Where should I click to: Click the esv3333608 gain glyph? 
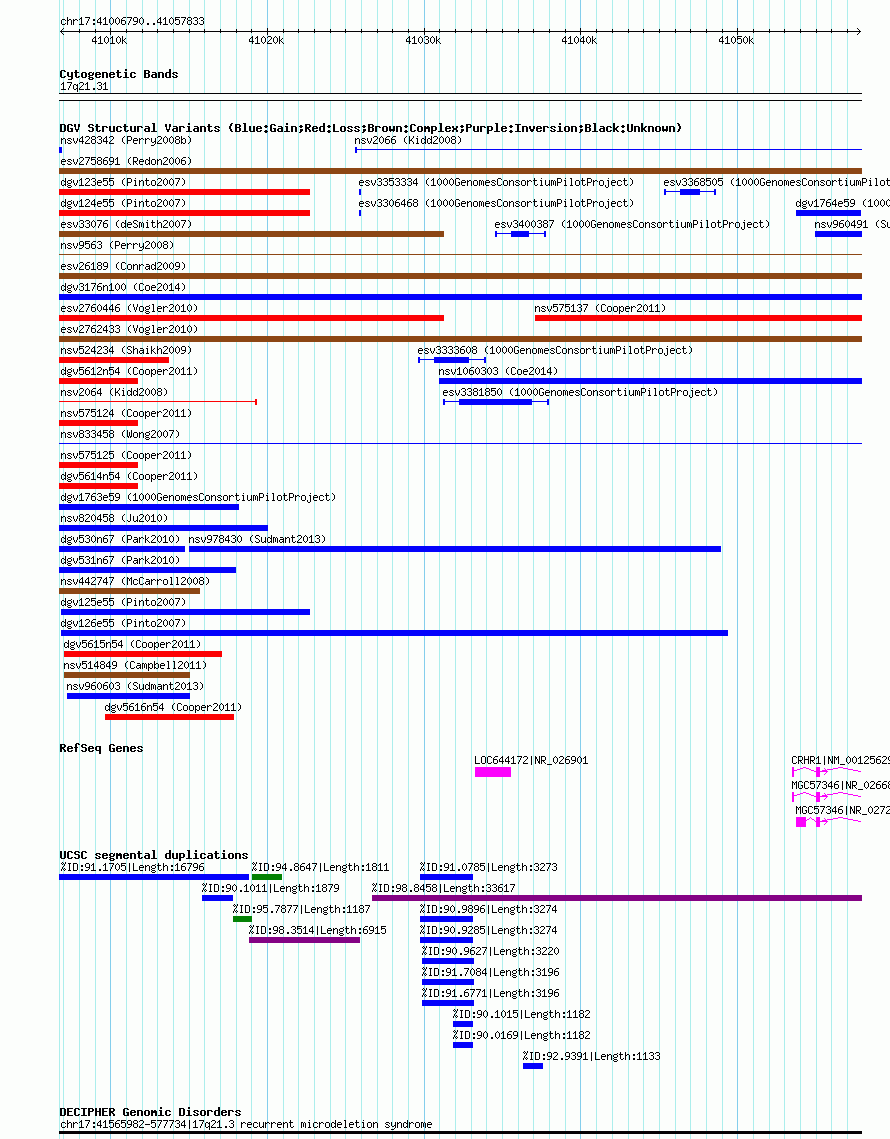(x=452, y=360)
